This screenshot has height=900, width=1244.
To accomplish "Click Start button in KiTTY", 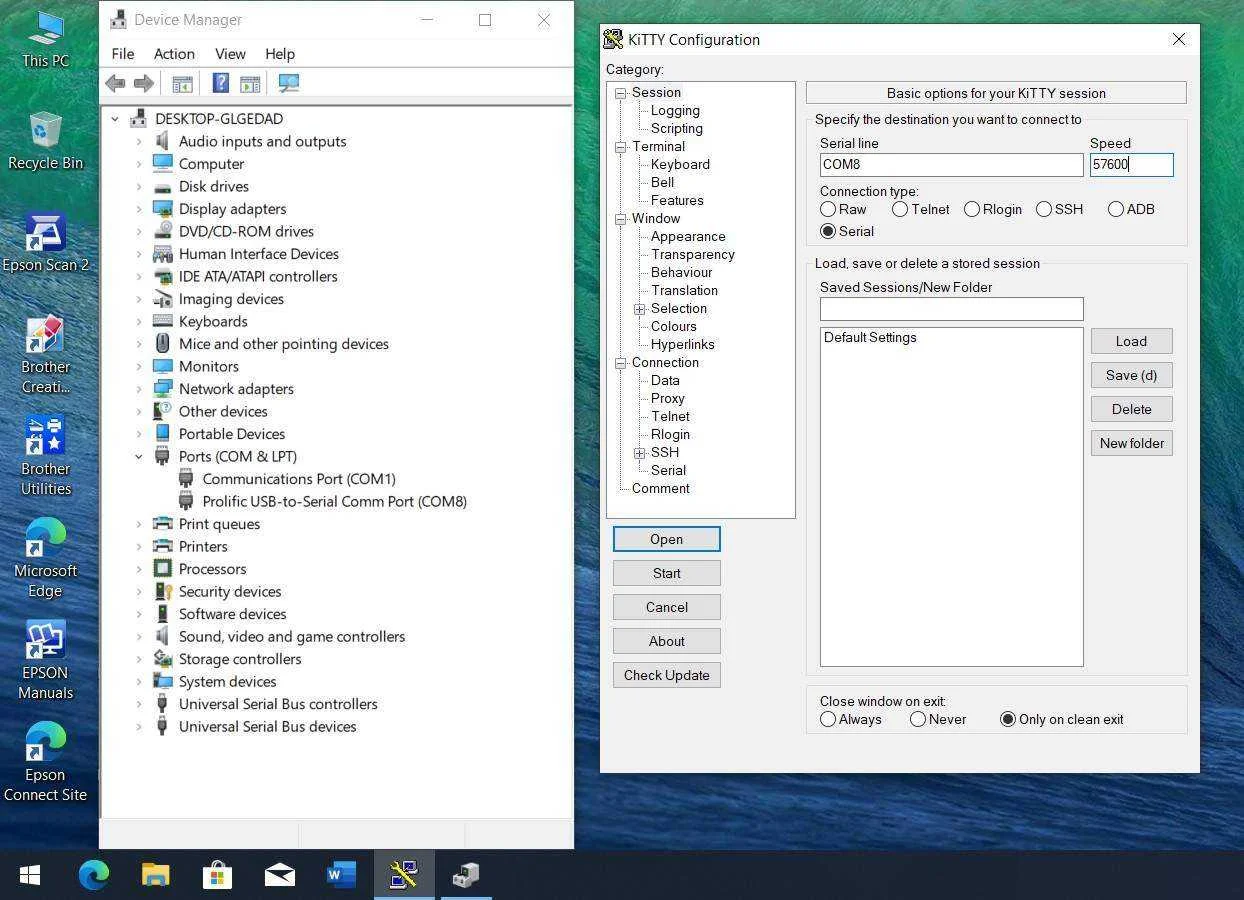I will (666, 573).
